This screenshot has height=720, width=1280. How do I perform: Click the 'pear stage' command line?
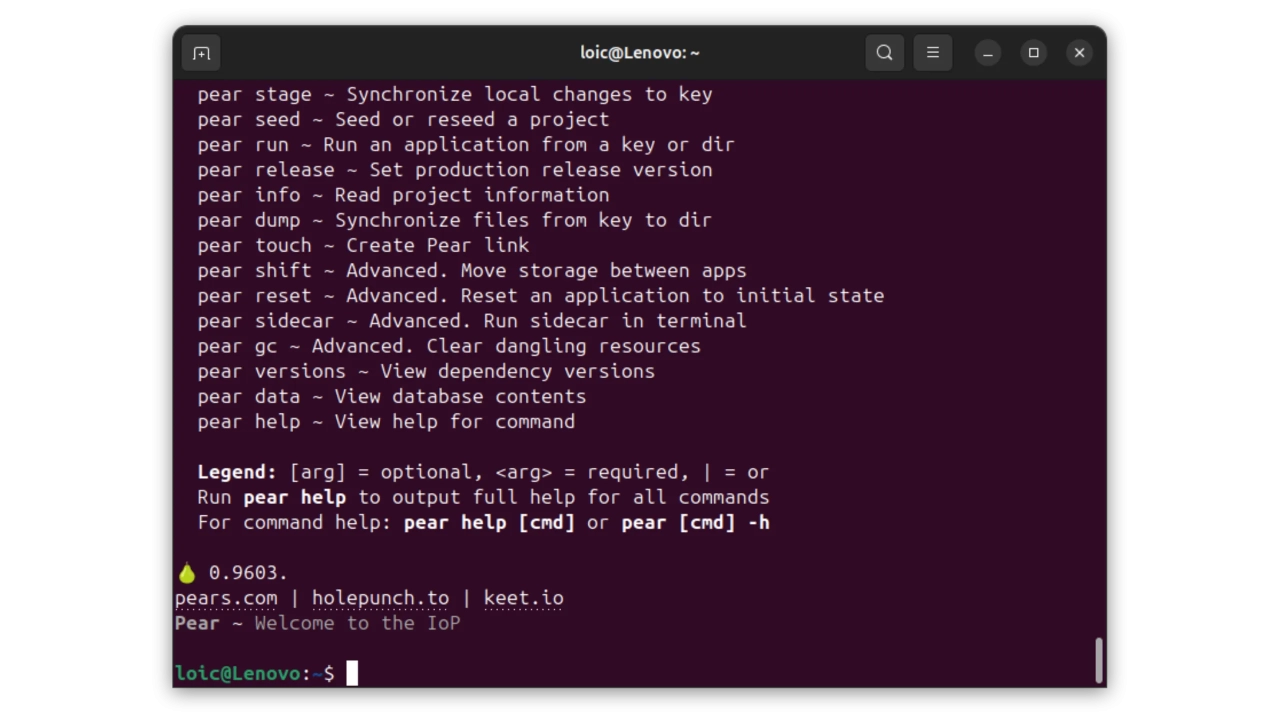pos(454,95)
